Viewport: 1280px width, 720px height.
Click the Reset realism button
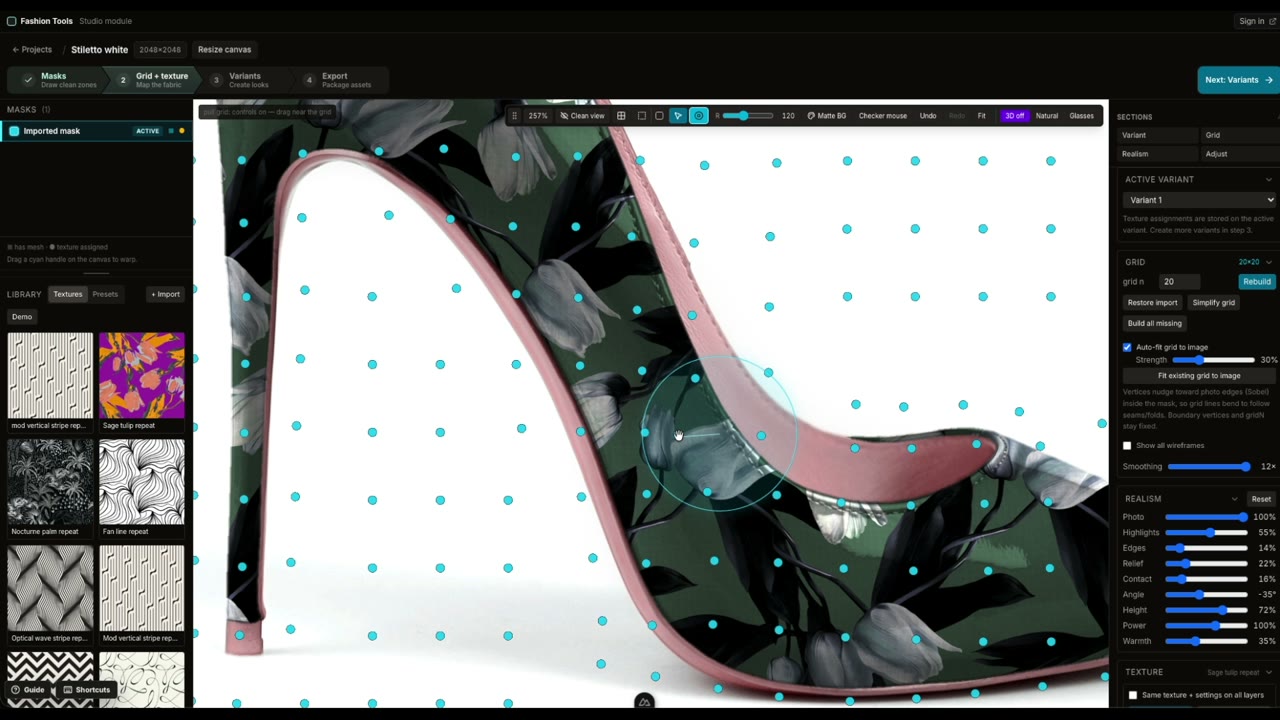click(x=1260, y=499)
